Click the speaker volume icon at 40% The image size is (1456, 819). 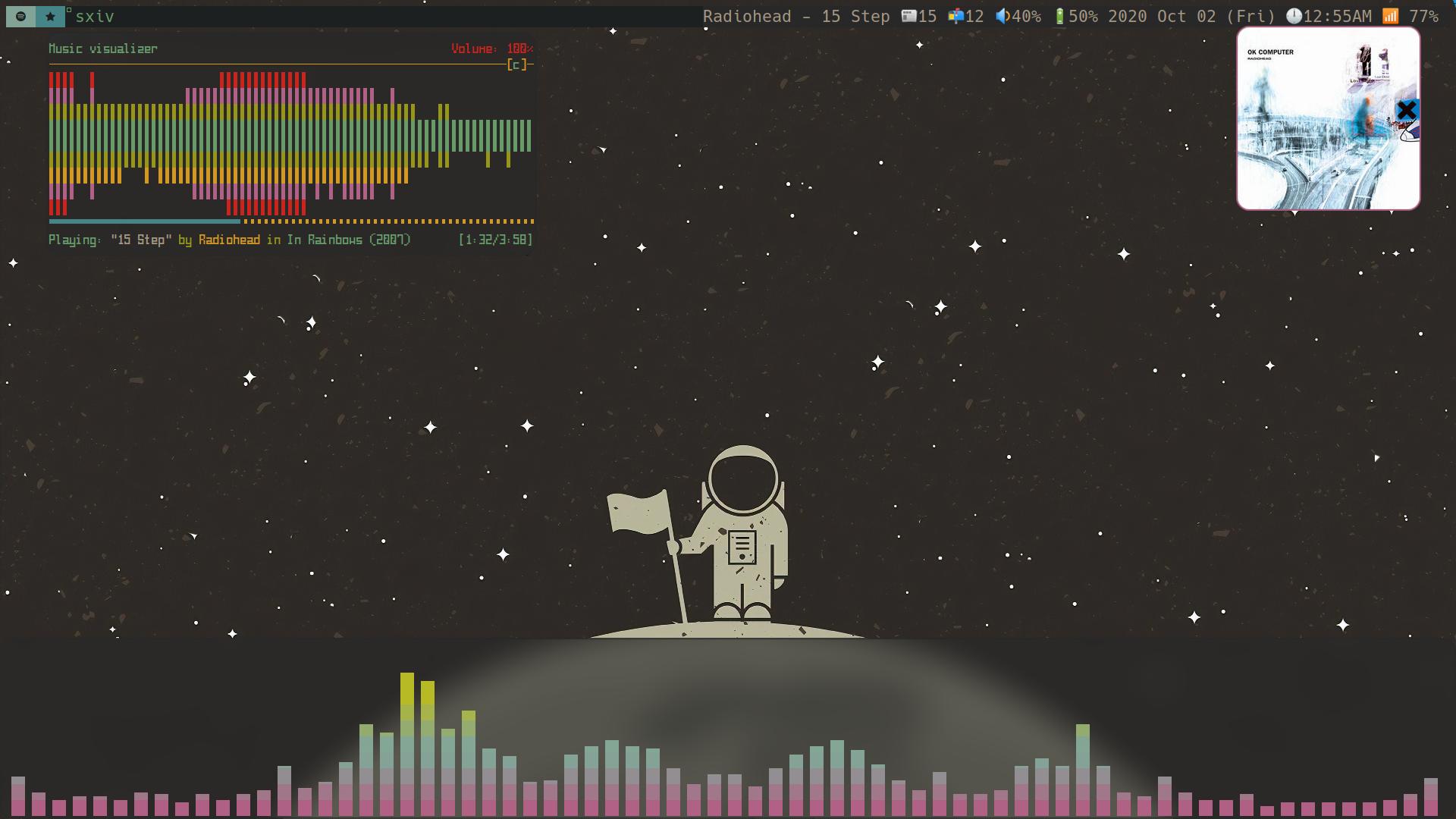click(1003, 16)
